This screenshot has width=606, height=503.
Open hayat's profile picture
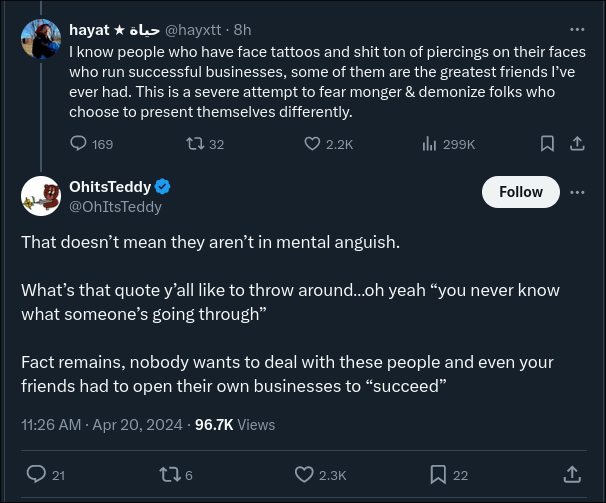41,39
